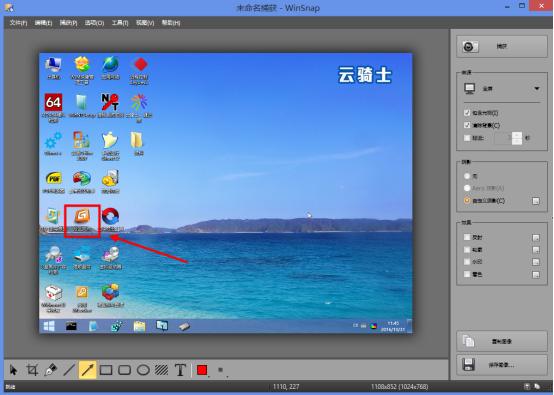554x395 pixels.
Task: Click the monitor icon in capture type
Action: point(470,88)
